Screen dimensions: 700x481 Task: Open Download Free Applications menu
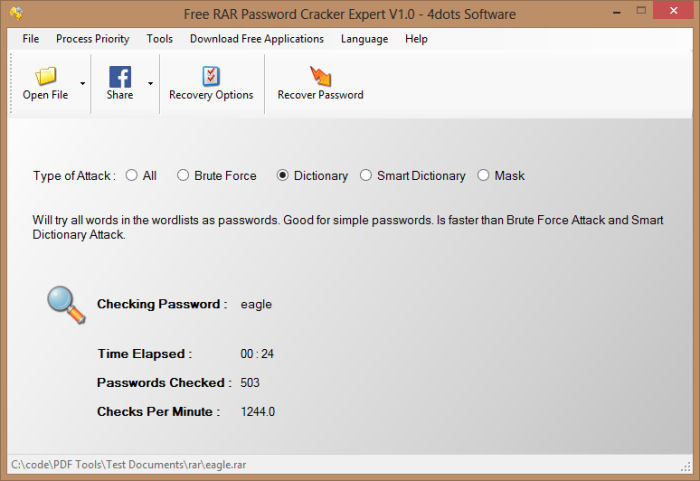tap(257, 39)
